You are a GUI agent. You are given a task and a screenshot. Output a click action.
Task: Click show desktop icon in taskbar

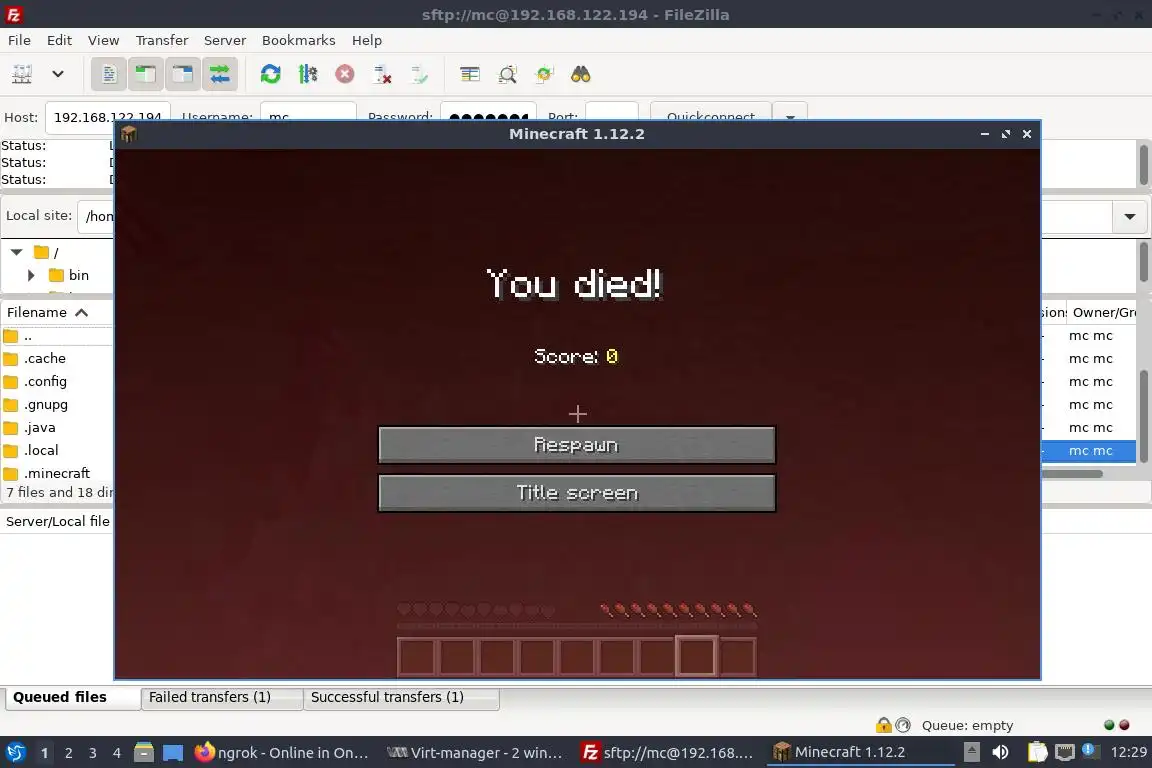173,753
